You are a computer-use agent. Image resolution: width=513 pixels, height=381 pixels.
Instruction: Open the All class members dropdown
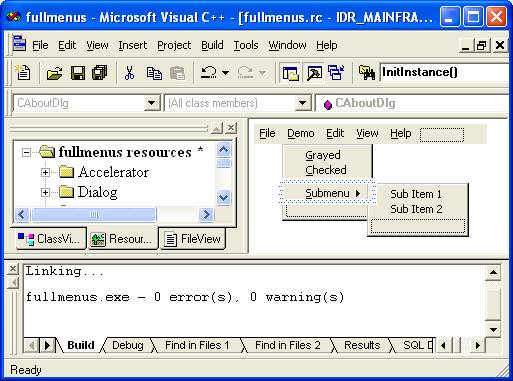[x=303, y=103]
